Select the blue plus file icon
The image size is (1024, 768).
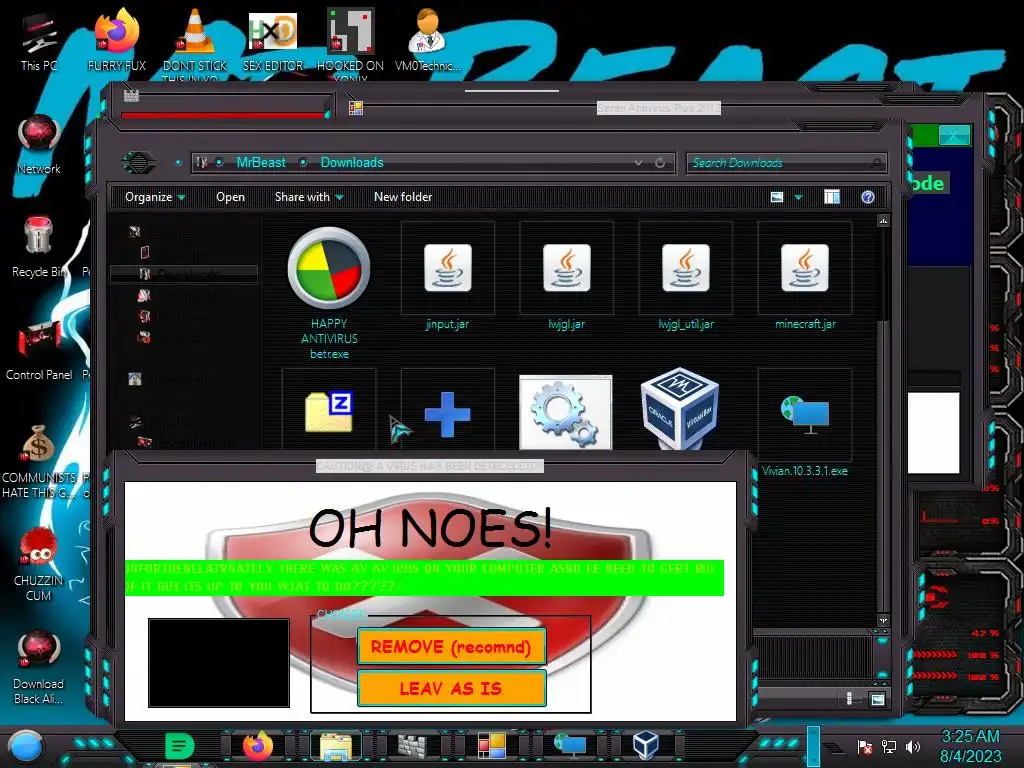(x=447, y=414)
